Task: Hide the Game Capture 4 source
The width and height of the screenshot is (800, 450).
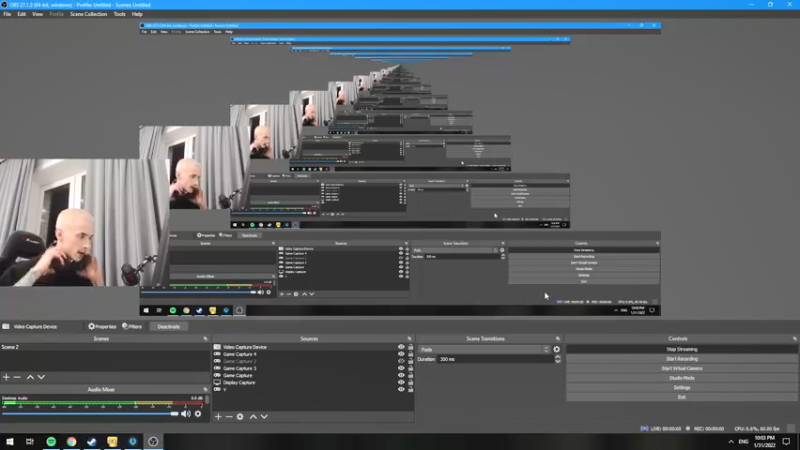Action: coord(401,354)
